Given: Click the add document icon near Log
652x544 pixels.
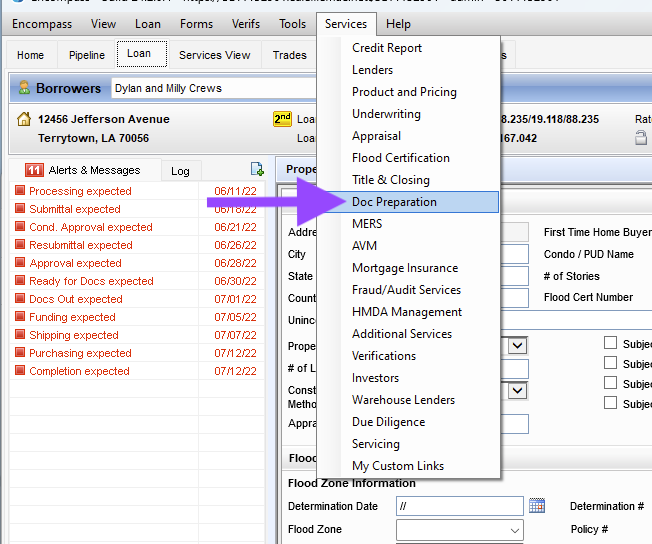Looking at the screenshot, I should pos(257,169).
